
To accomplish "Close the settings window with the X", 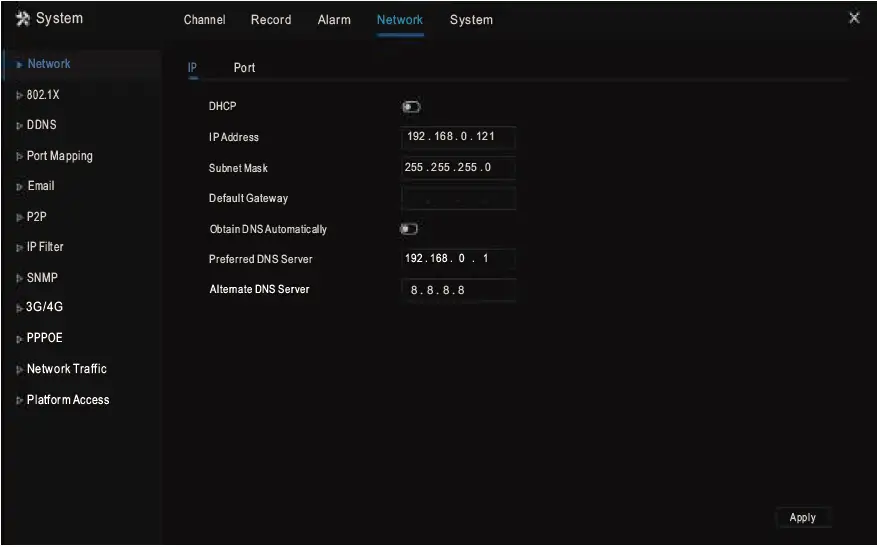I will pos(854,18).
